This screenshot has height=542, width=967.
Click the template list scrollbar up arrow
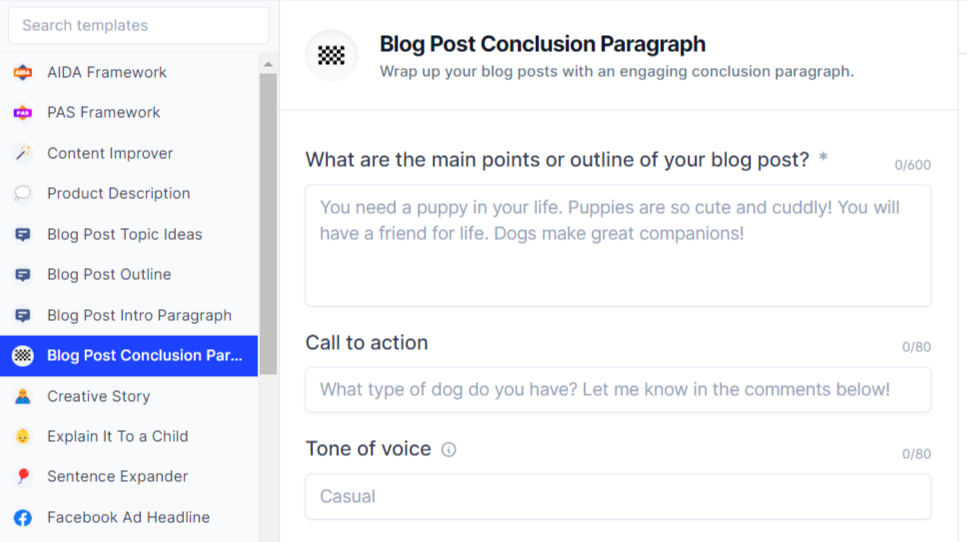268,65
